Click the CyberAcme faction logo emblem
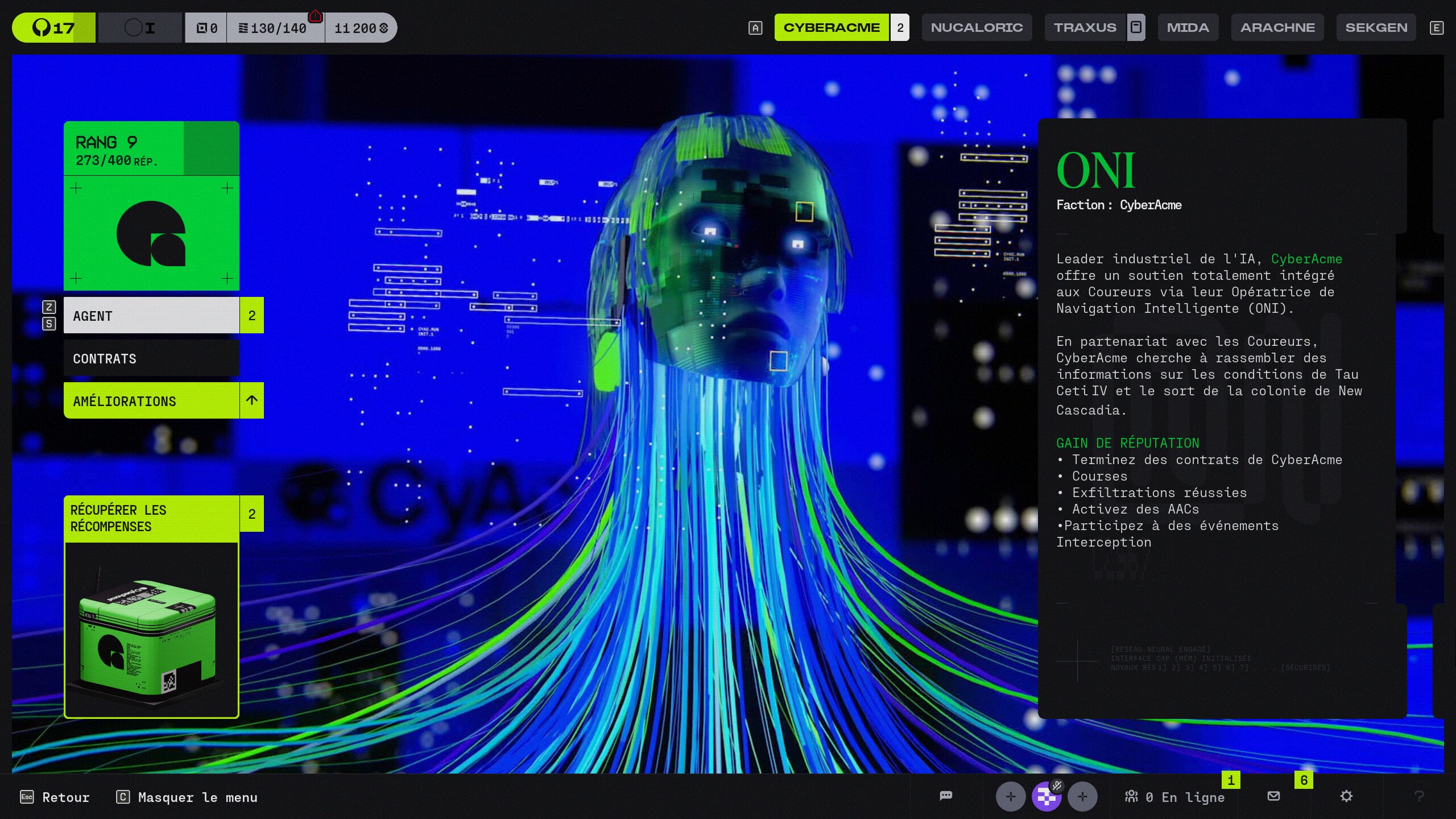This screenshot has height=819, width=1456. click(151, 233)
